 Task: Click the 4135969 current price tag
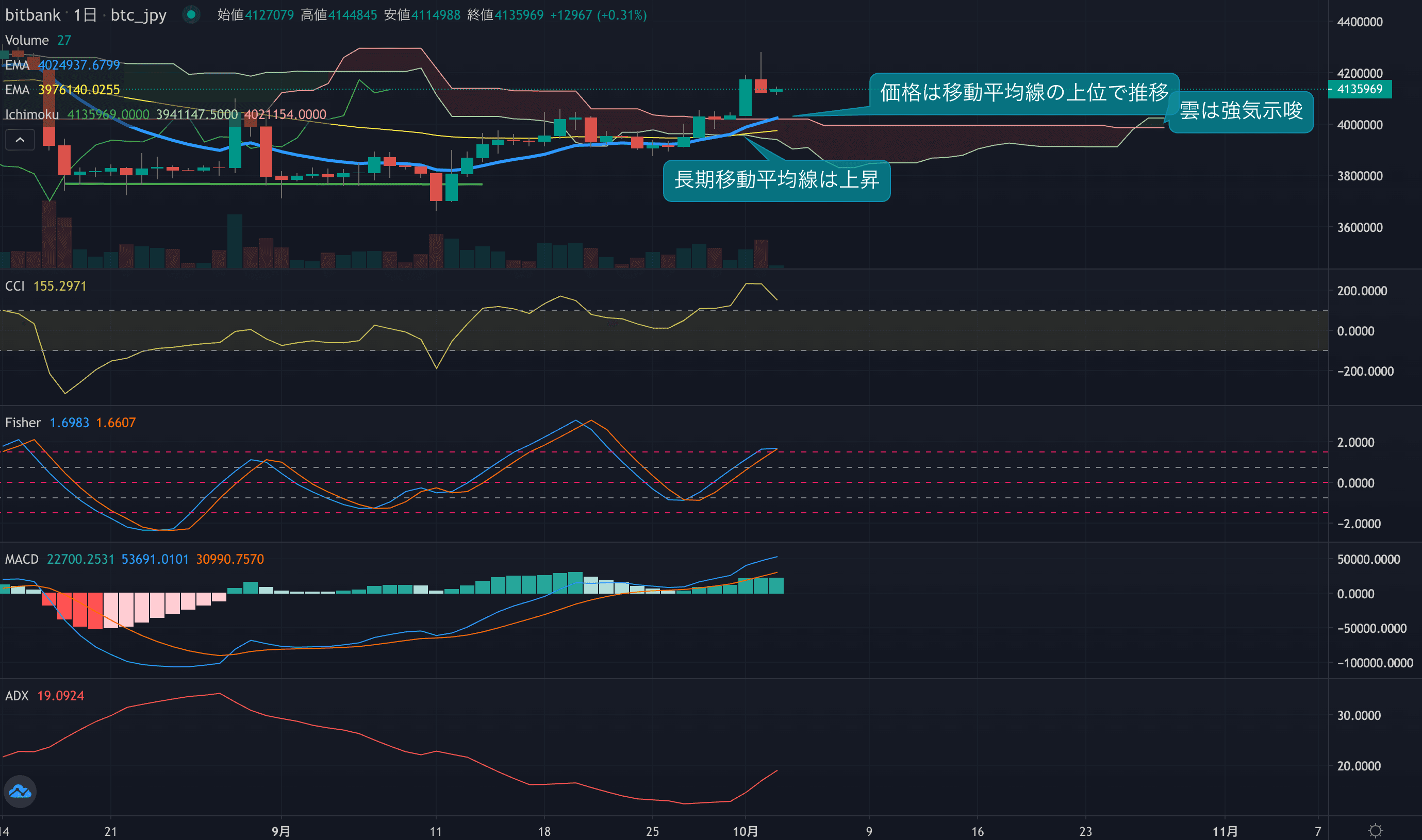pos(1359,89)
